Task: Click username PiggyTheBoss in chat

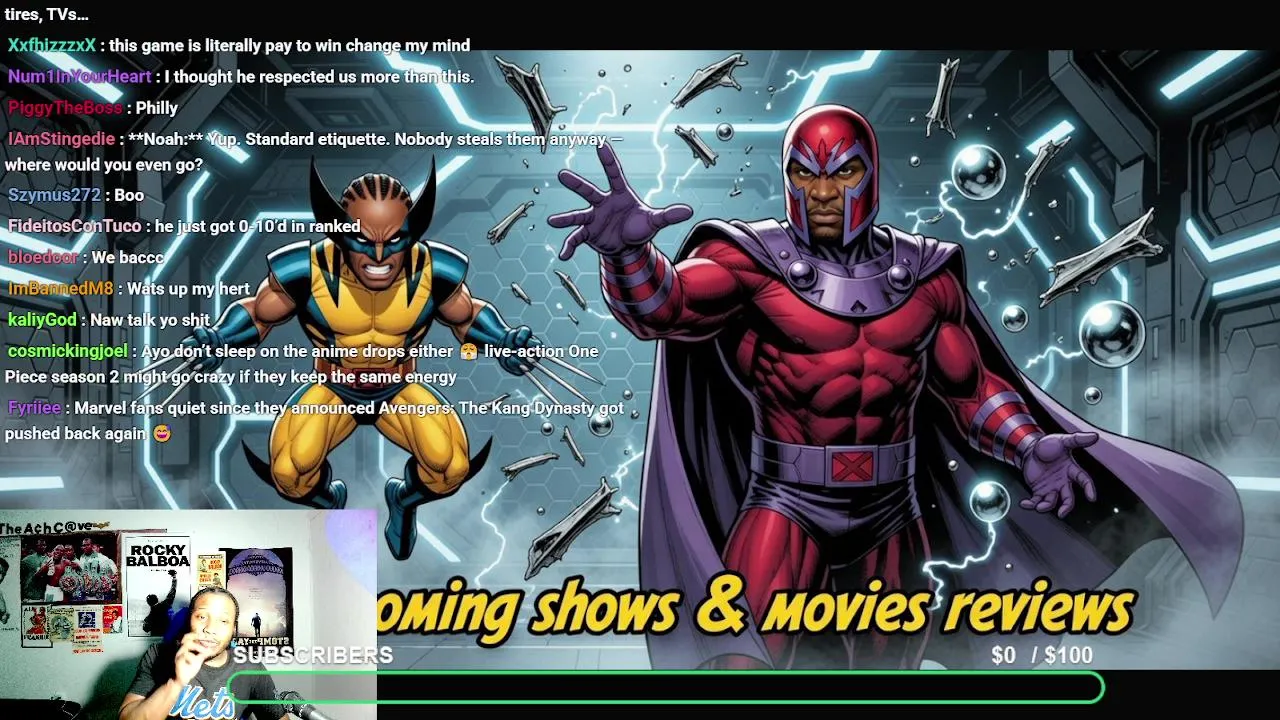Action: click(x=65, y=108)
